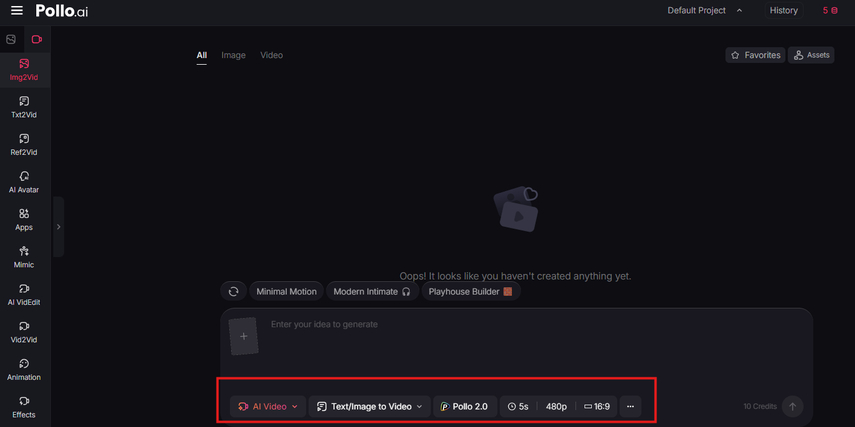The image size is (855, 427).
Task: Open the hamburger menu
Action: (17, 10)
